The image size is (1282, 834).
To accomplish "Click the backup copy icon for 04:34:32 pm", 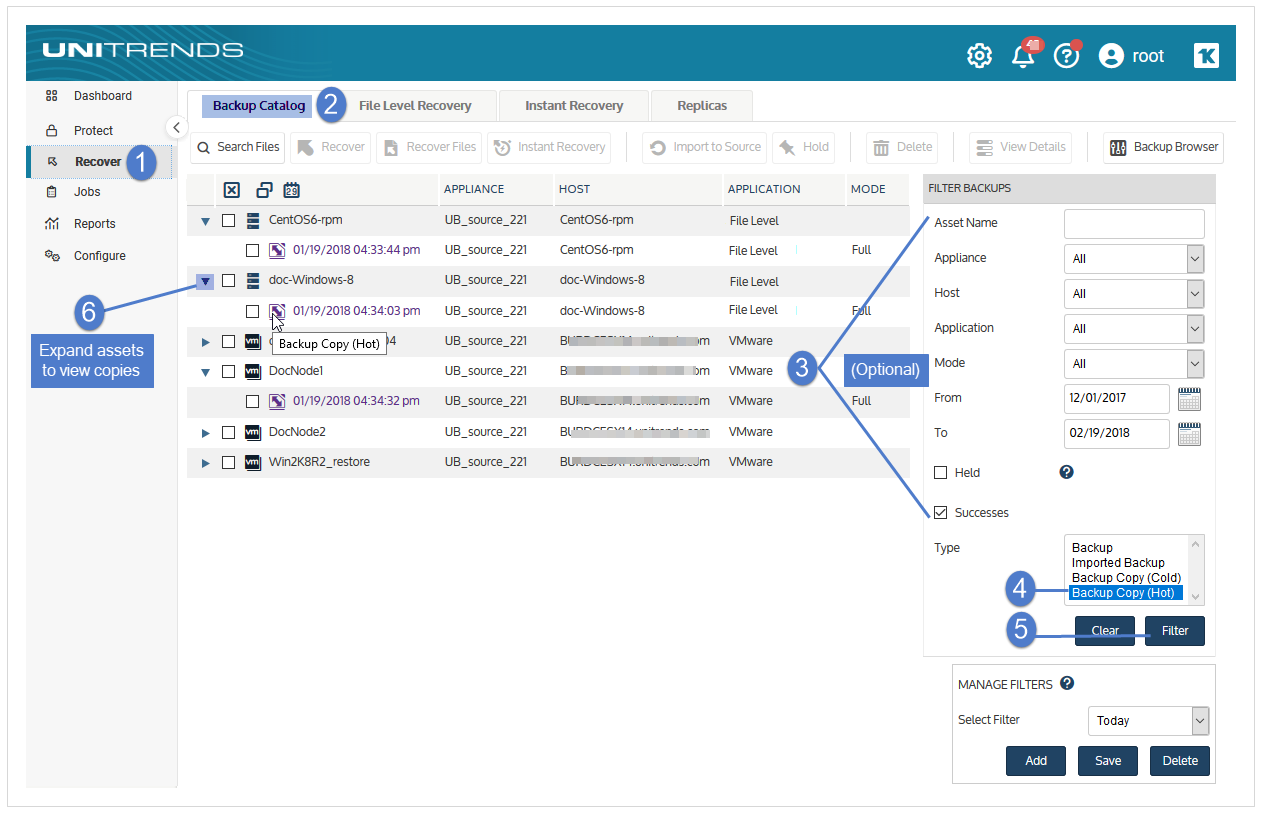I will [278, 401].
